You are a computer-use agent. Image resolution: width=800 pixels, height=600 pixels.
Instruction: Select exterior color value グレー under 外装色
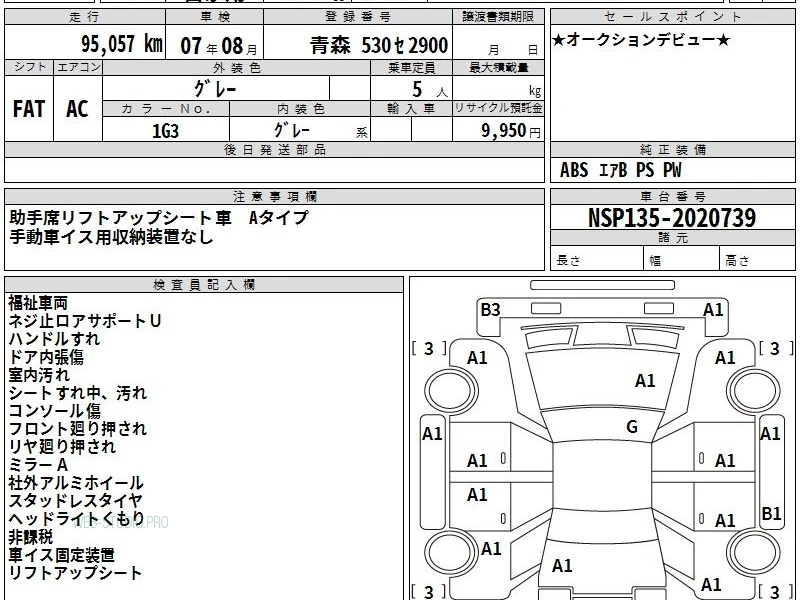pos(215,89)
